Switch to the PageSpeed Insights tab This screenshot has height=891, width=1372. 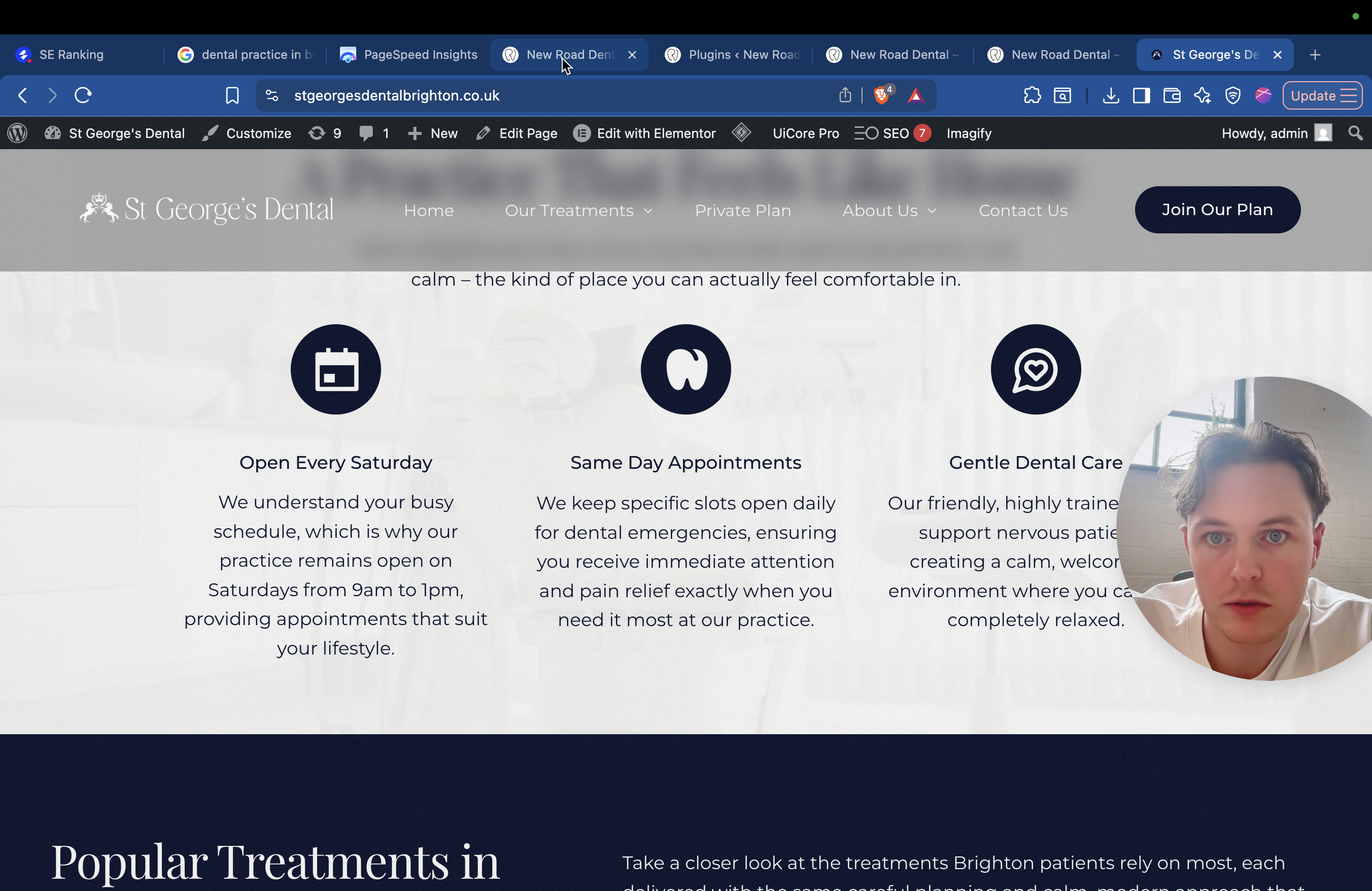[x=409, y=55]
